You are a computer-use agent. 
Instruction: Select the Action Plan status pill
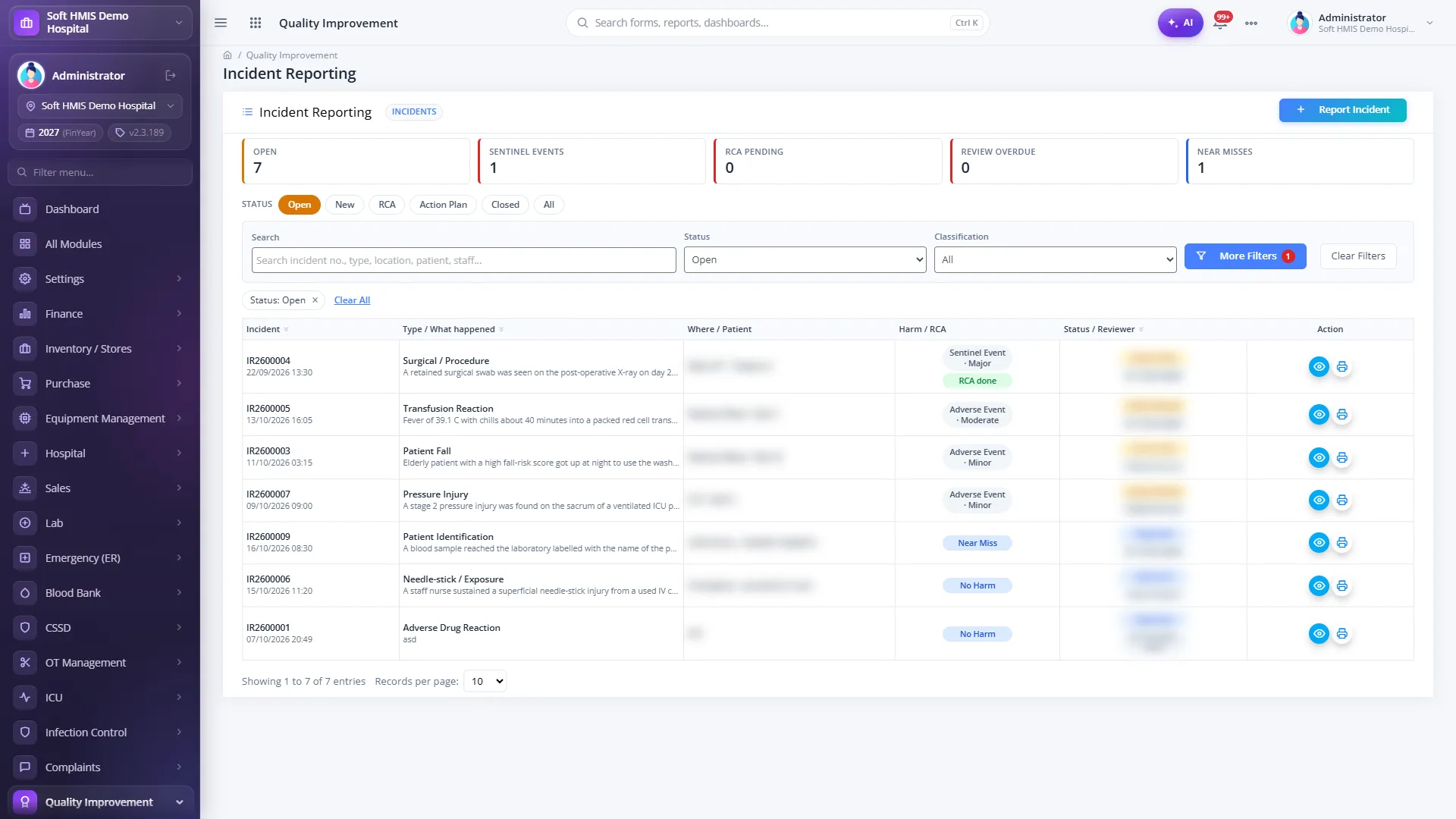coord(443,205)
